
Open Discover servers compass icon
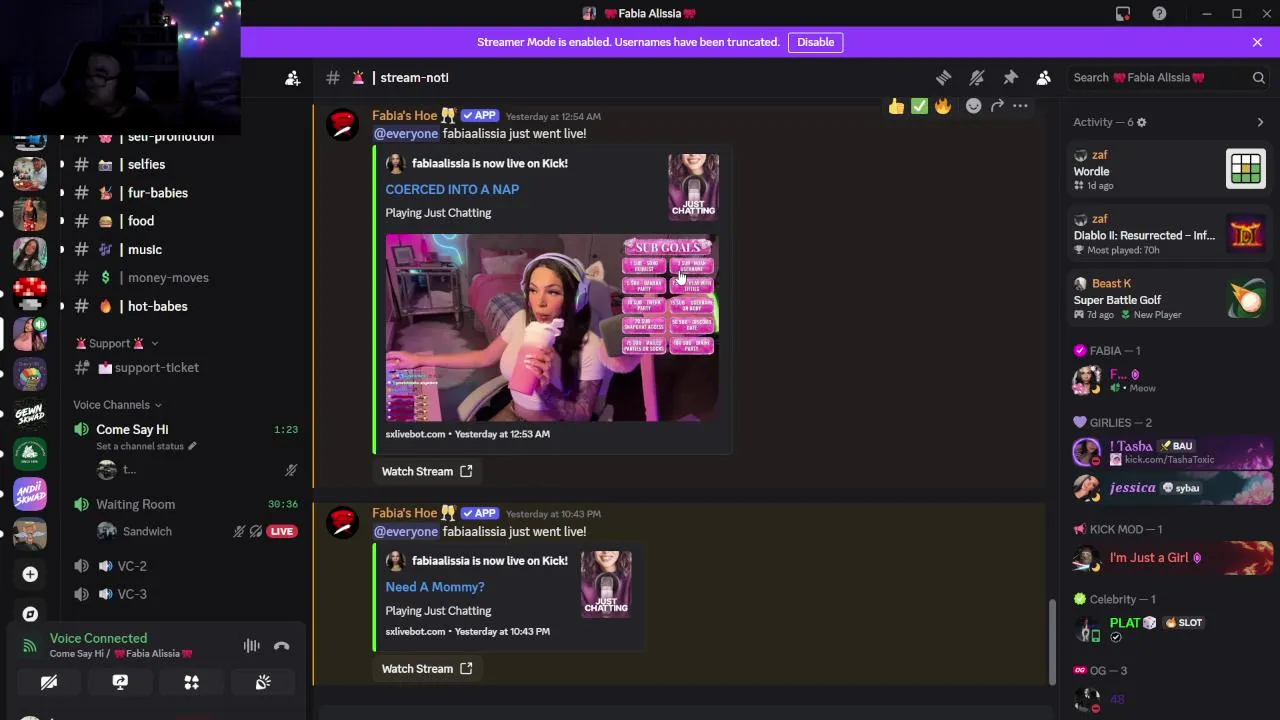click(30, 614)
